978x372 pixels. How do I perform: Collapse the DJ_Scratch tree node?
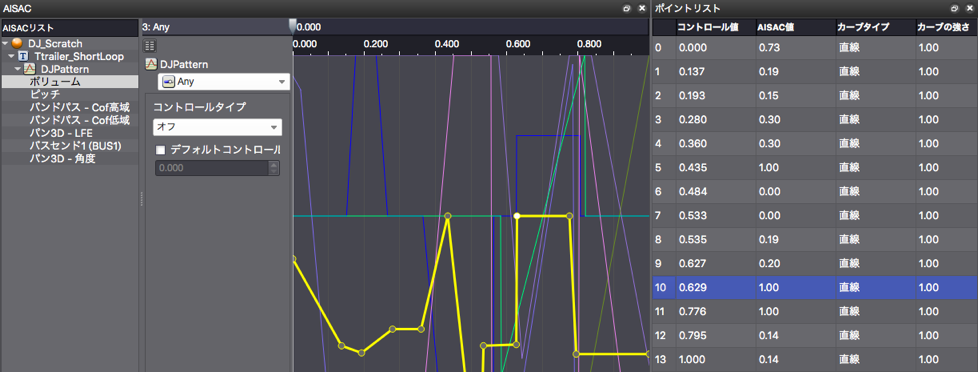(x=6, y=44)
